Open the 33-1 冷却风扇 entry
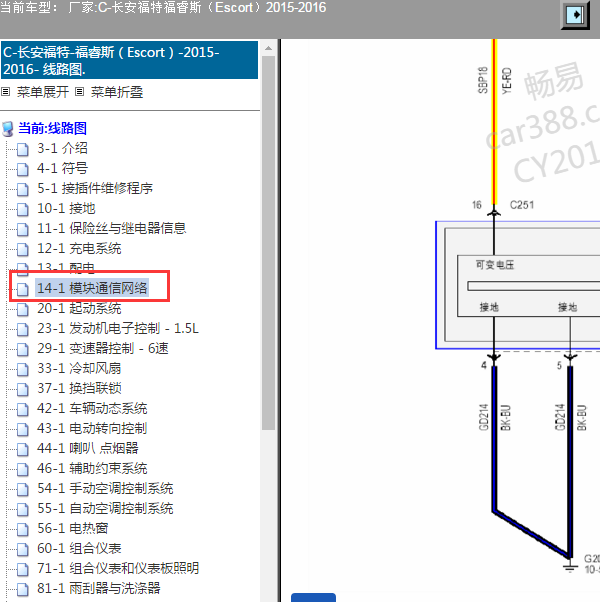600x602 pixels. (x=79, y=368)
